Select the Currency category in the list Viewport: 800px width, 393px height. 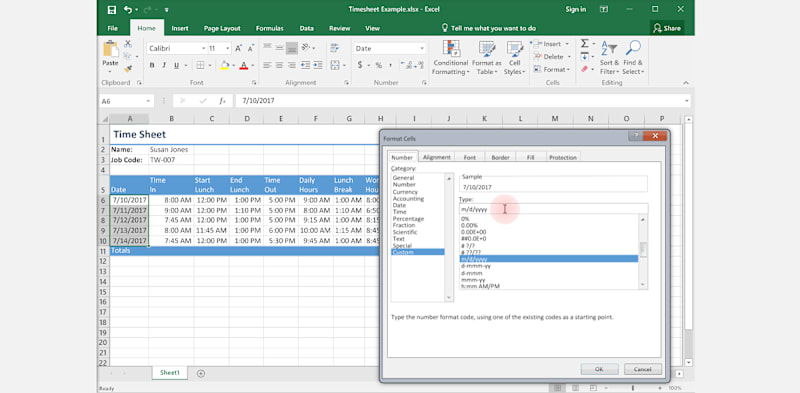pos(405,192)
